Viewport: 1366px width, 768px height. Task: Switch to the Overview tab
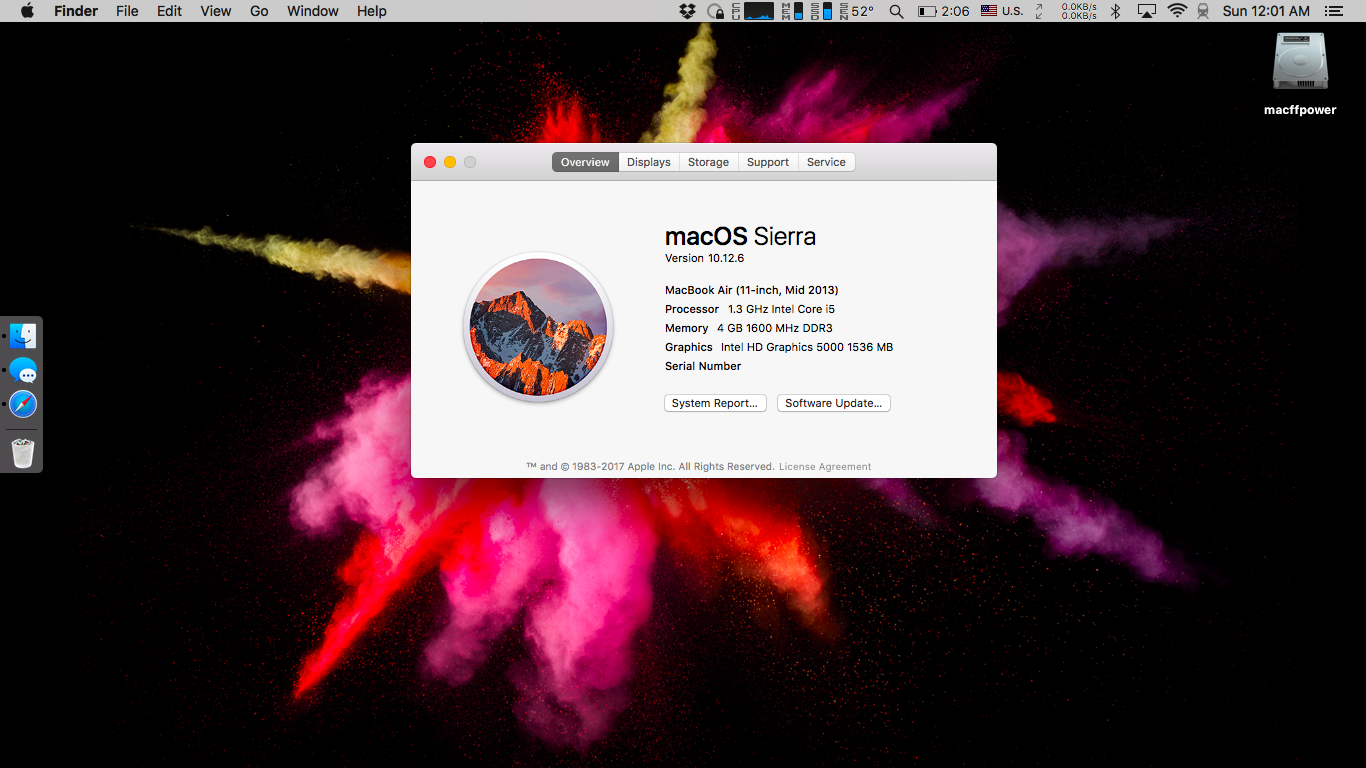click(585, 162)
